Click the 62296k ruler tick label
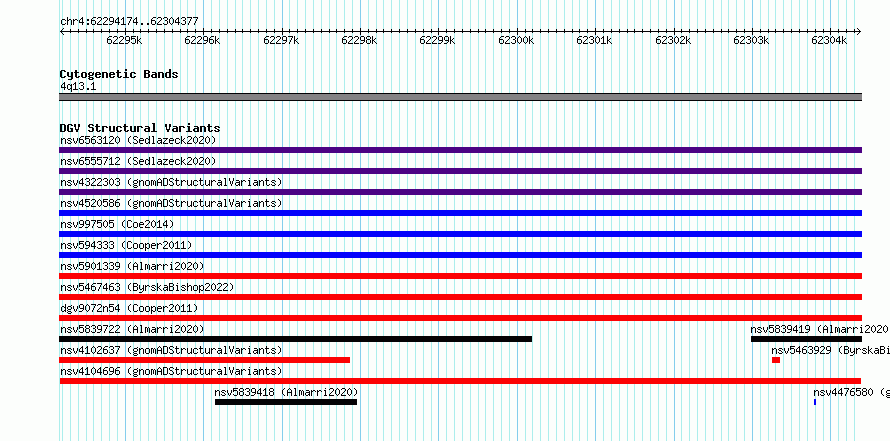 [x=203, y=40]
